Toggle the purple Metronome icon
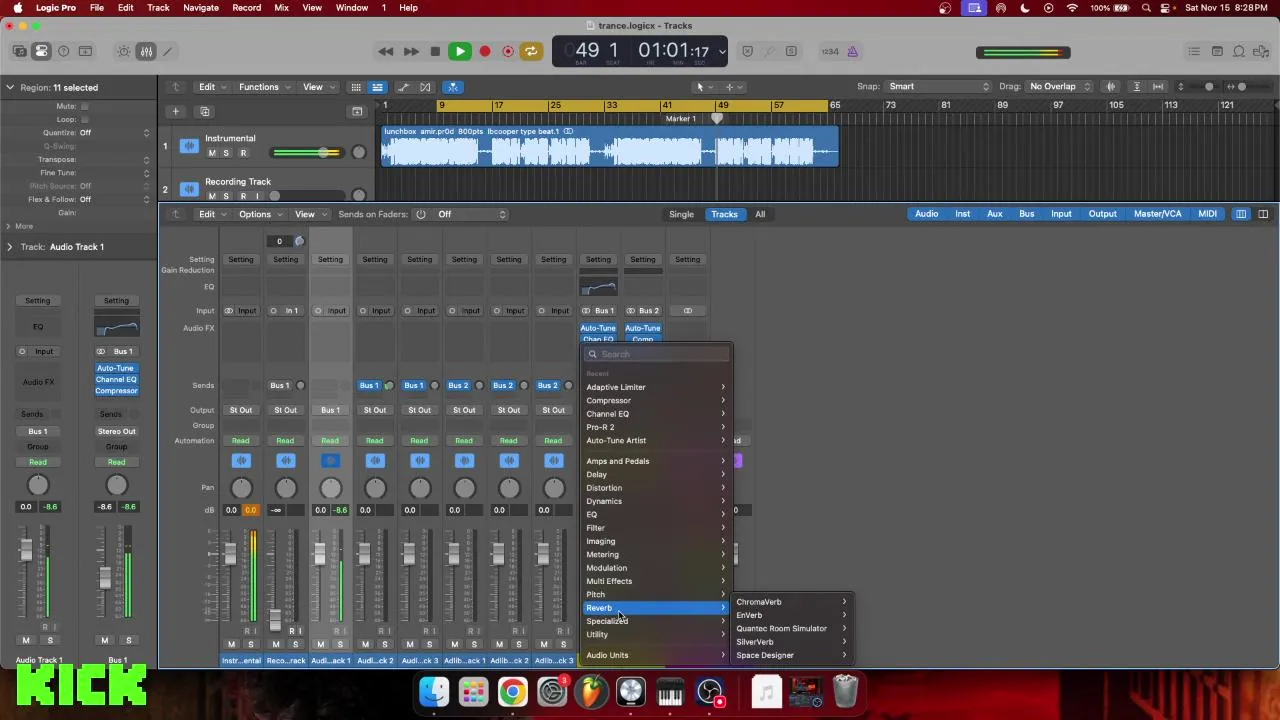This screenshot has width=1280, height=720. pyautogui.click(x=853, y=51)
